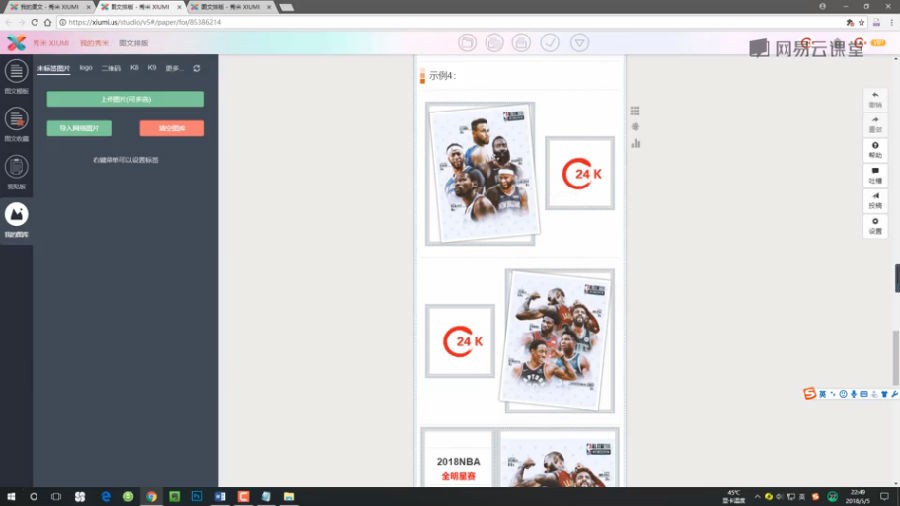Open File Explorer from the taskbar
Image resolution: width=900 pixels, height=506 pixels.
289,496
